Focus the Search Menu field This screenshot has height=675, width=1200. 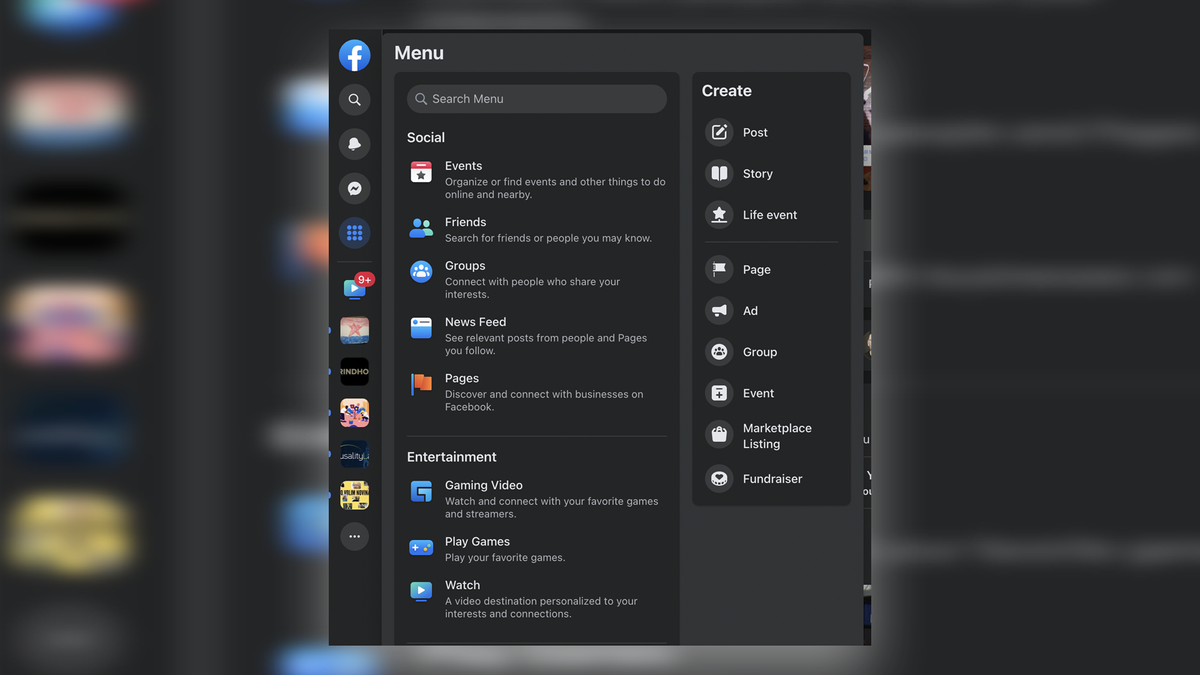(x=537, y=99)
